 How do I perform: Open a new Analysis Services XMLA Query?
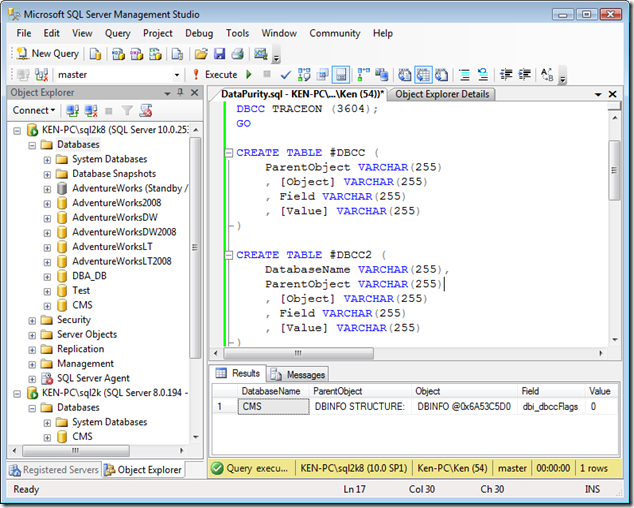tap(155, 53)
